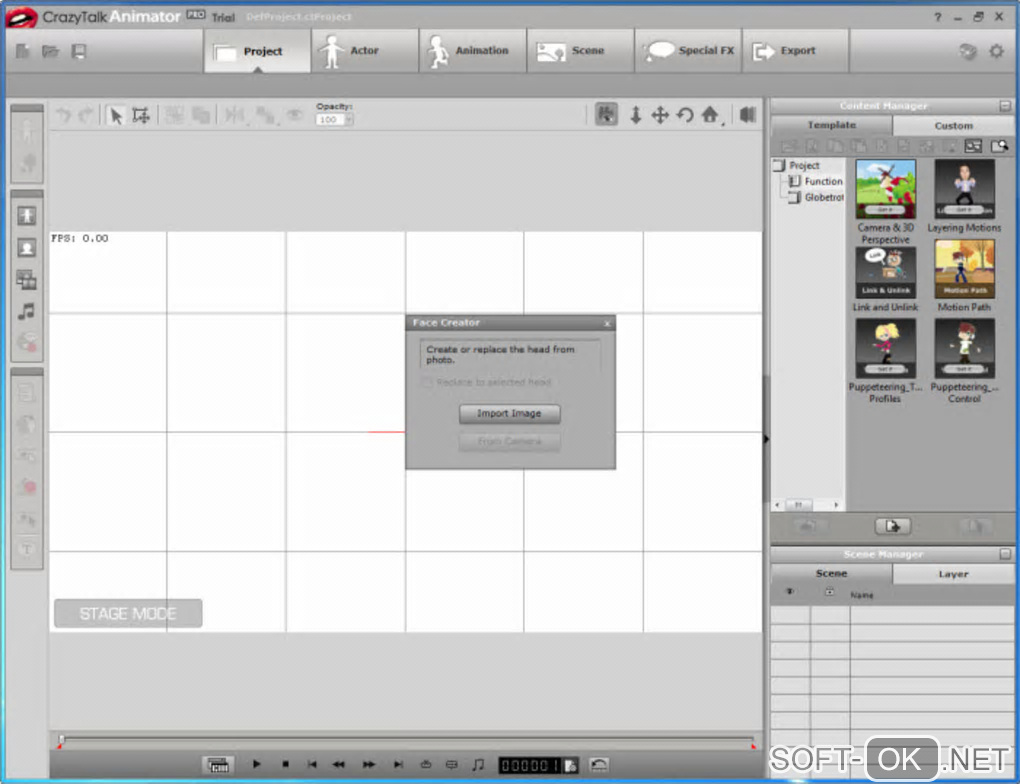The height and width of the screenshot is (784, 1020).
Task: Close the Face Creator dialog
Action: [607, 323]
